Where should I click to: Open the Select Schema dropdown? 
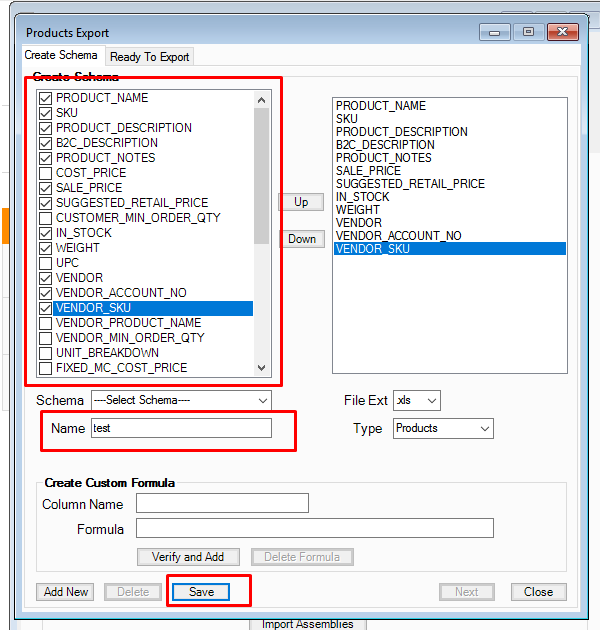click(180, 400)
